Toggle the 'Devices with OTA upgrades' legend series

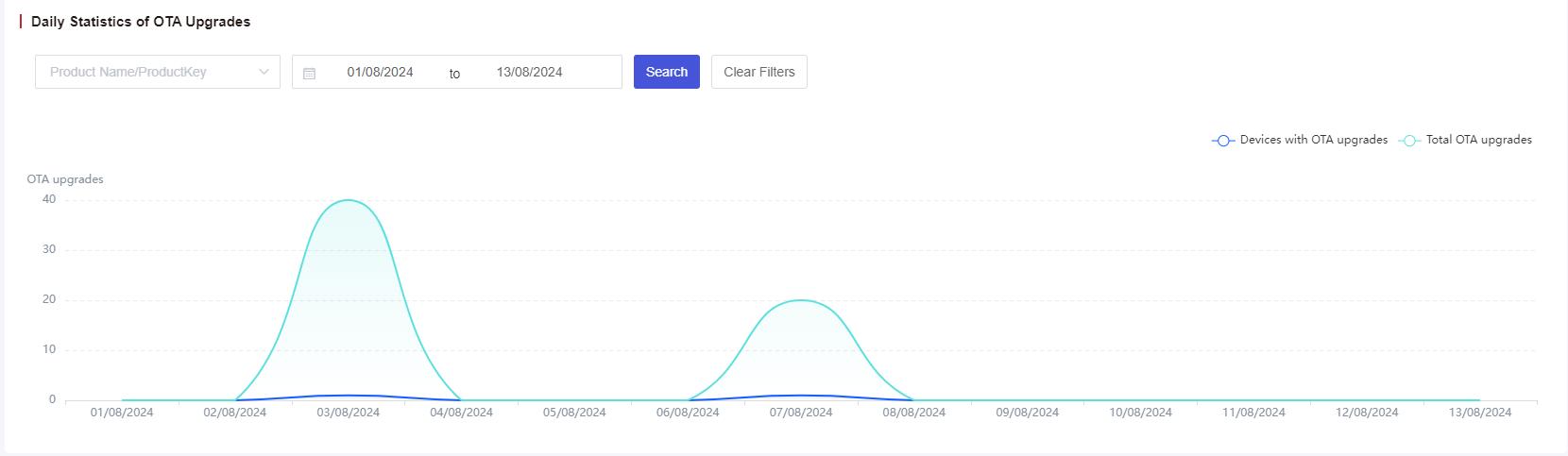[1300, 140]
